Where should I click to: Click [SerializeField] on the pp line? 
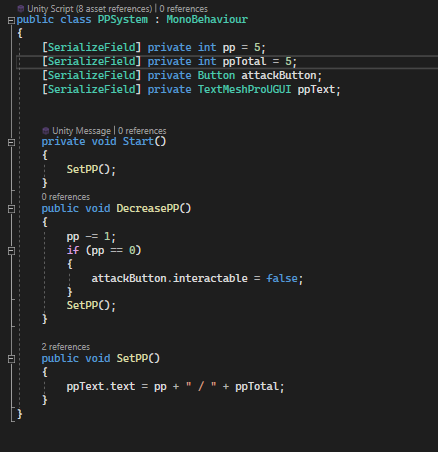[91, 47]
